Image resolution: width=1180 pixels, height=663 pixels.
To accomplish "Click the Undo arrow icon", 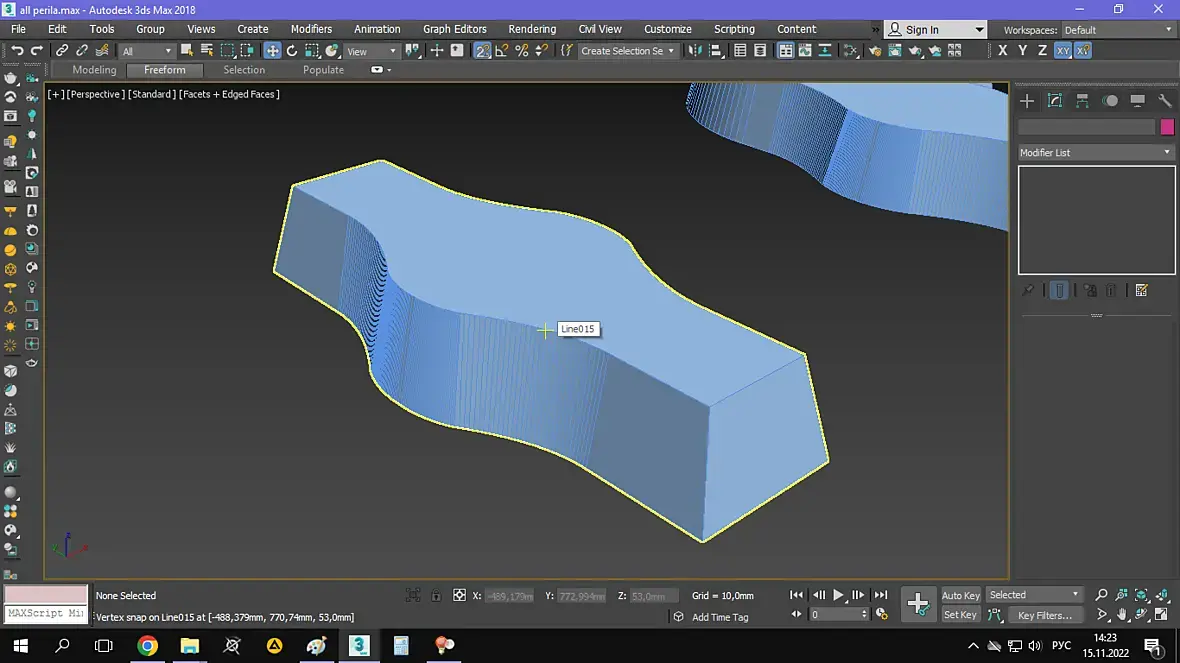I will [17, 50].
